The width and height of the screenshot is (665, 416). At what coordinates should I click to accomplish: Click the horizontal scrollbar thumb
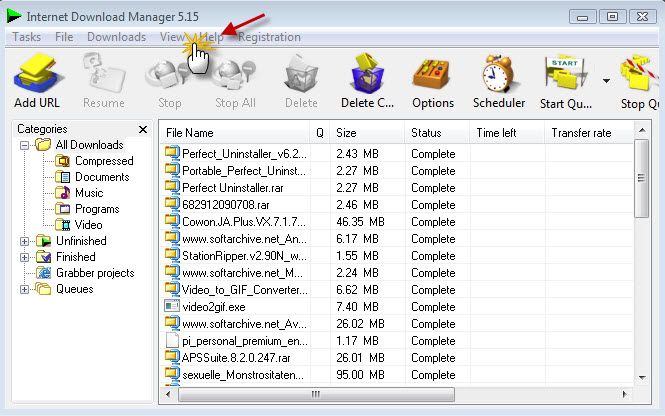coord(316,394)
